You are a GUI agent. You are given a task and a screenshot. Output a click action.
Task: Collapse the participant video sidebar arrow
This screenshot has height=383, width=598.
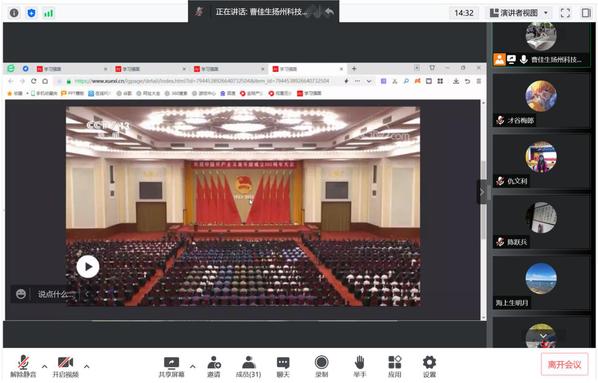coord(482,192)
